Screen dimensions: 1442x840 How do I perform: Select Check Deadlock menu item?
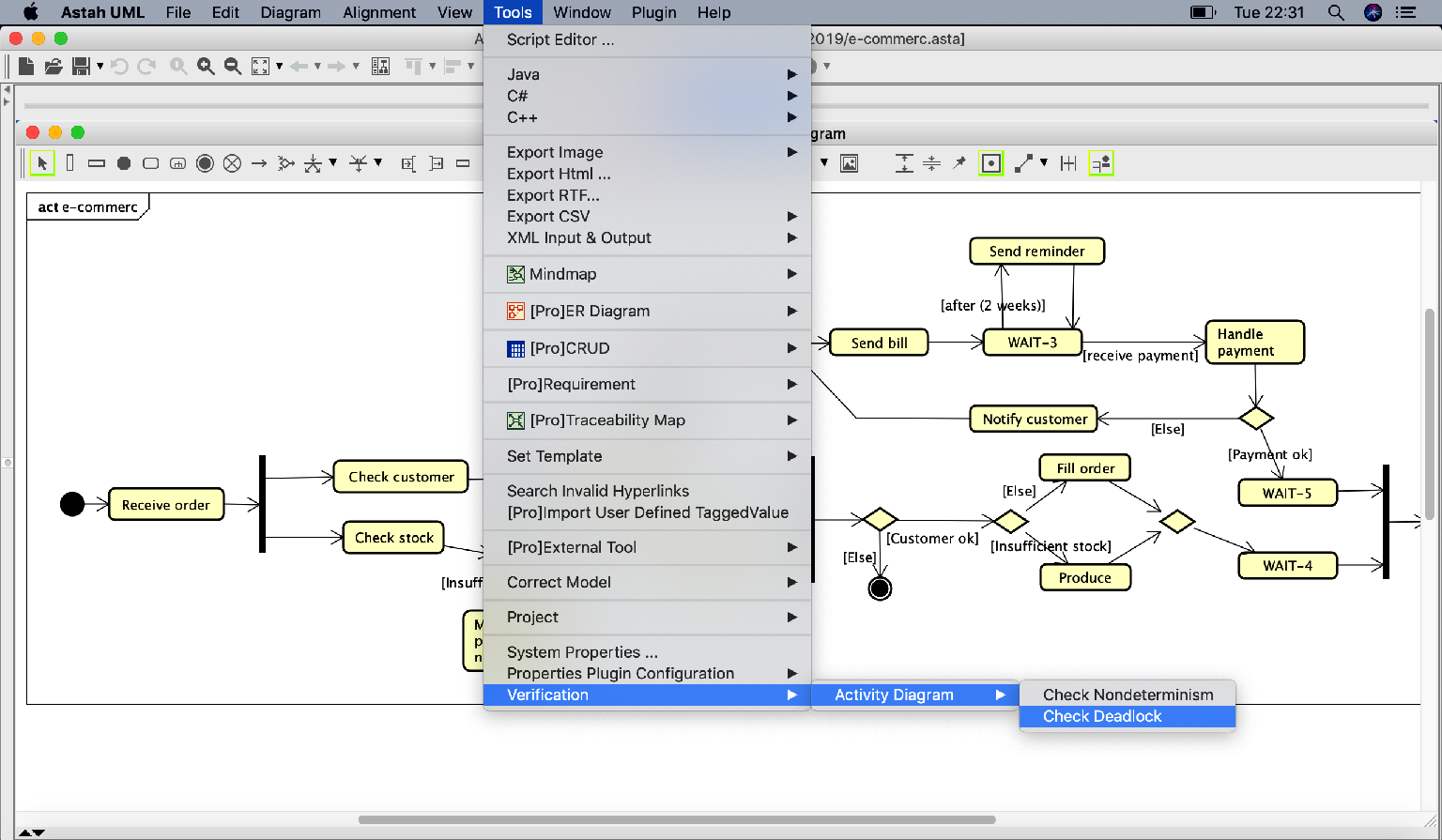click(x=1128, y=716)
